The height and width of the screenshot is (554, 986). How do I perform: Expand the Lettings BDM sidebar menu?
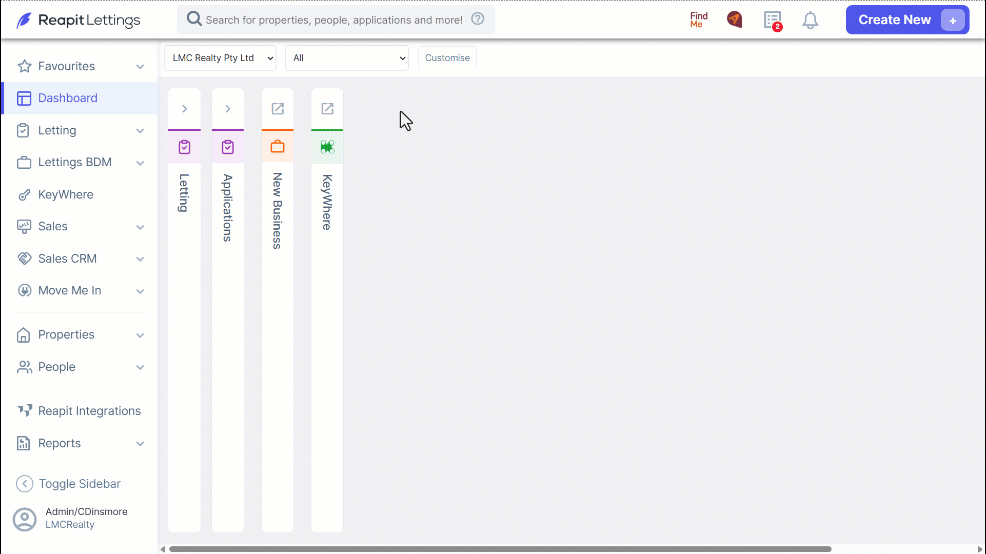click(80, 162)
